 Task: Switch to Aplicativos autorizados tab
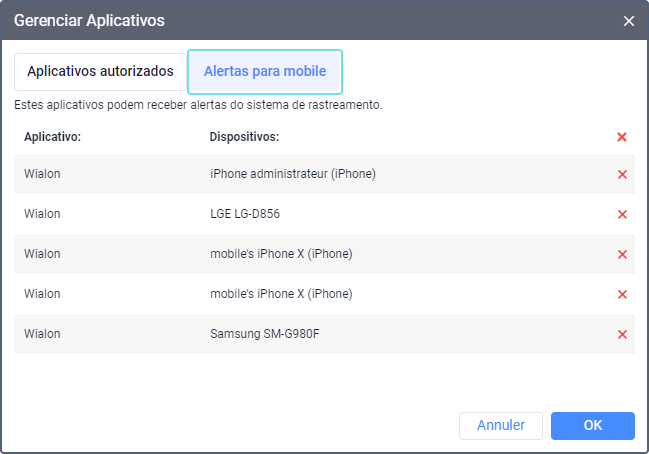click(x=100, y=72)
